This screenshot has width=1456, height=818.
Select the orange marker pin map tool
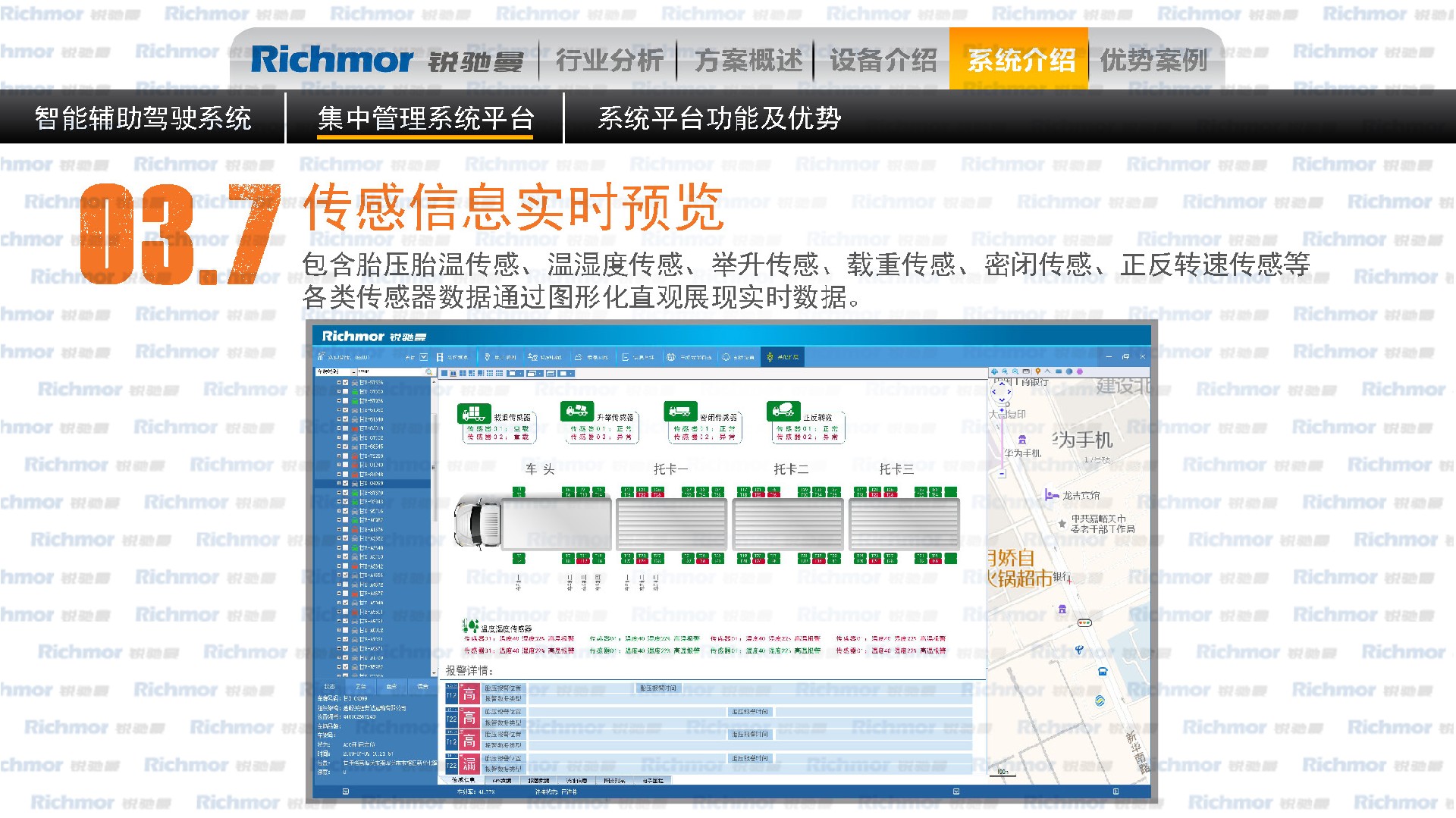click(1037, 371)
